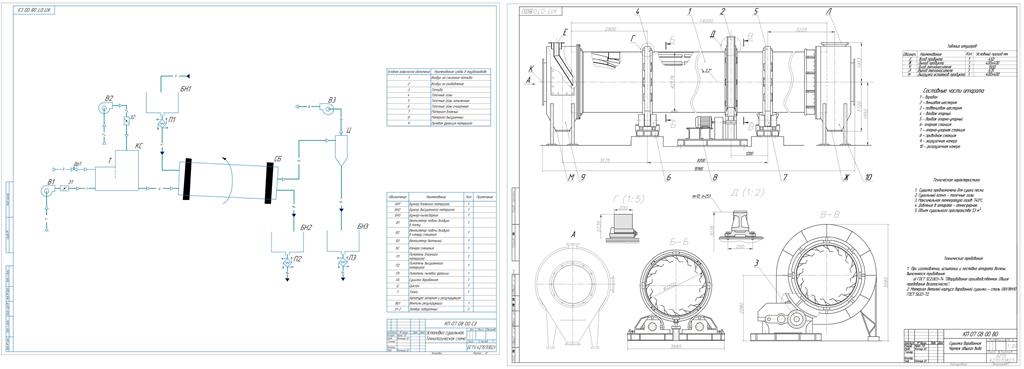Image resolution: width=1024 pixels, height=369 pixels.
Task: Select the feeder symbol П3 under bunker БН3
Action: (342, 259)
